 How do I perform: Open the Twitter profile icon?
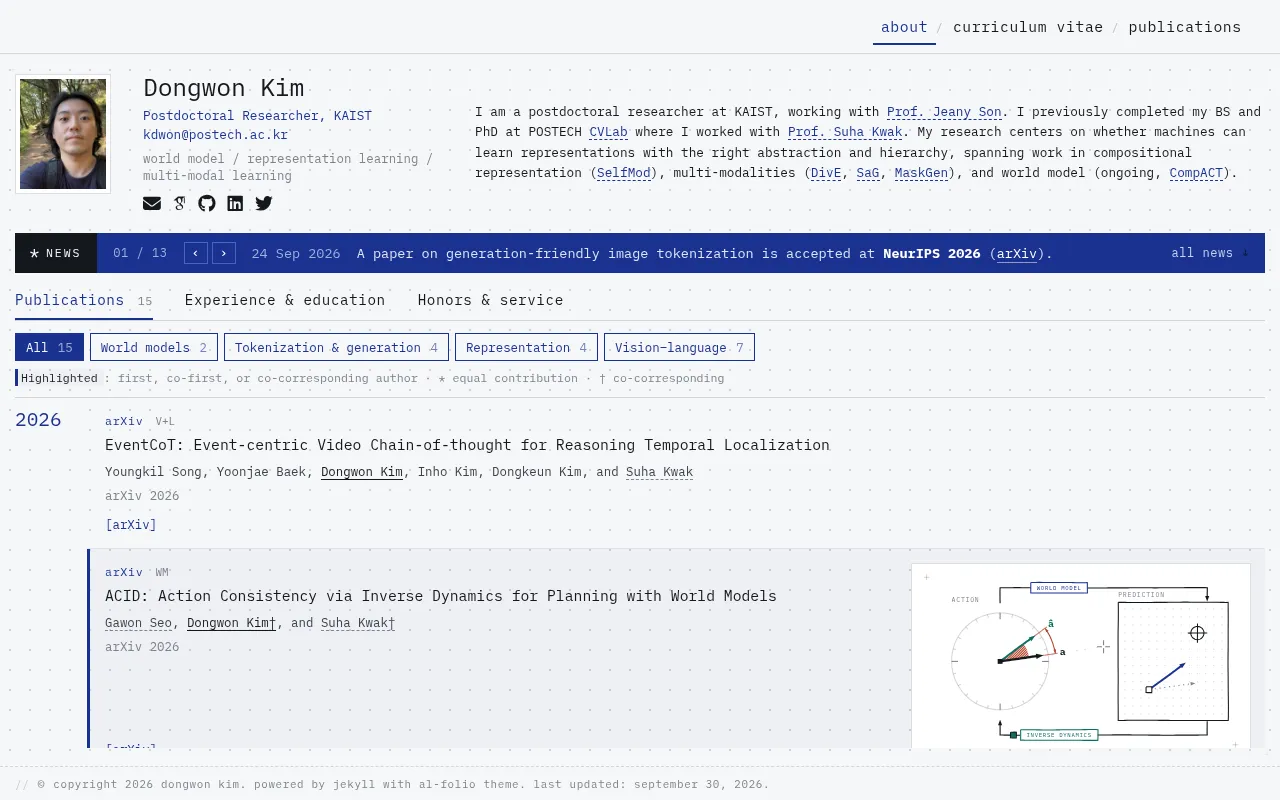264,203
